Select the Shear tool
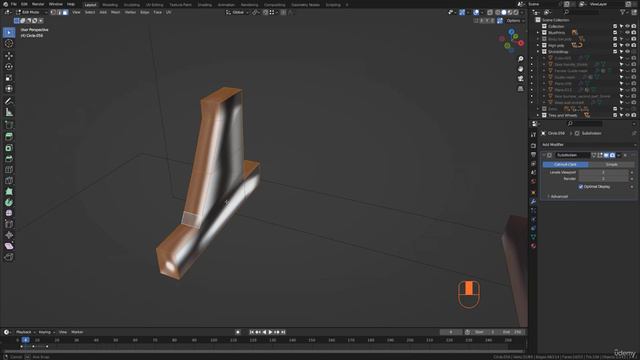The width and height of the screenshot is (640, 360). tap(9, 246)
